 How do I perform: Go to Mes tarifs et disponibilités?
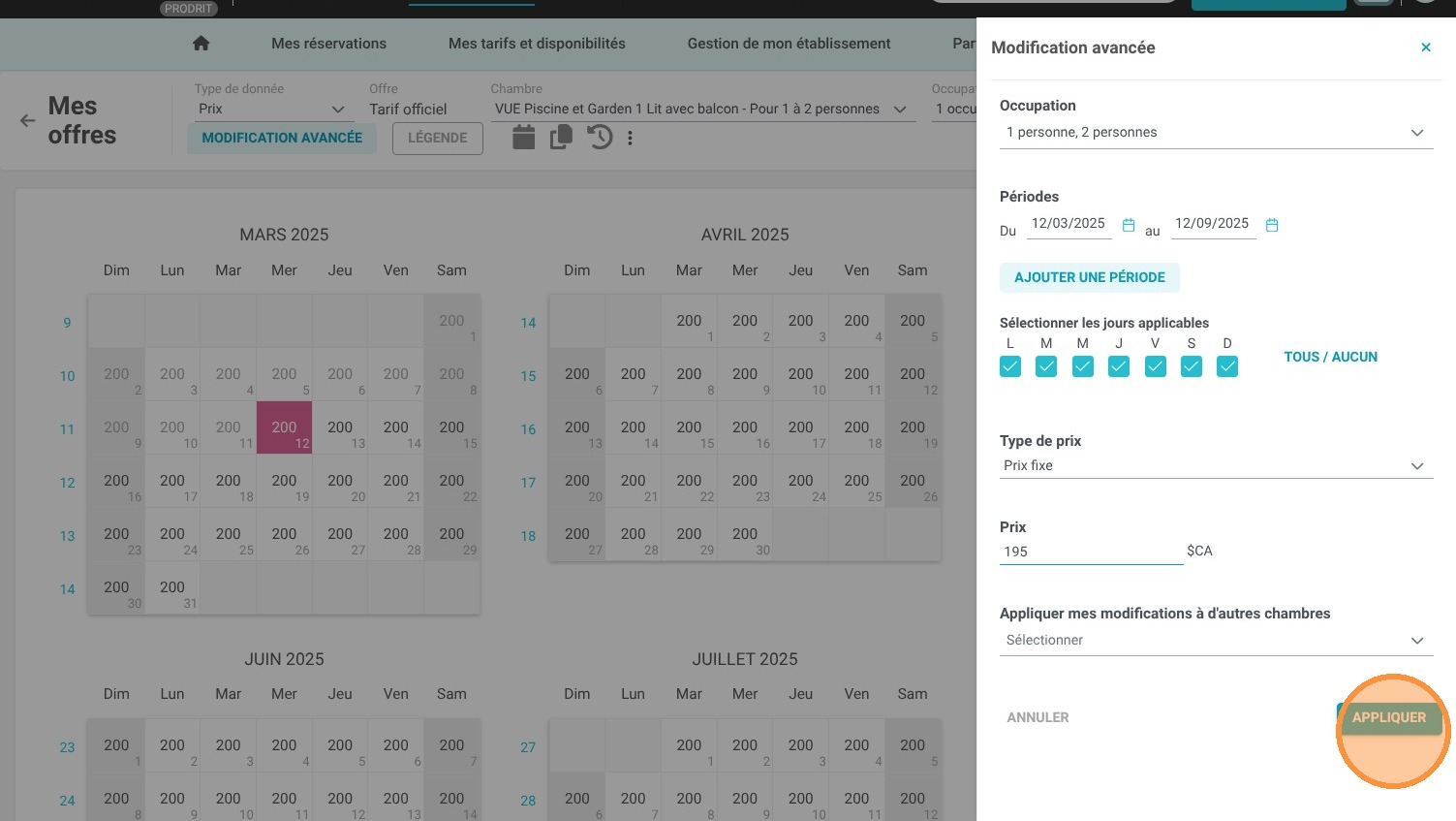tap(537, 44)
